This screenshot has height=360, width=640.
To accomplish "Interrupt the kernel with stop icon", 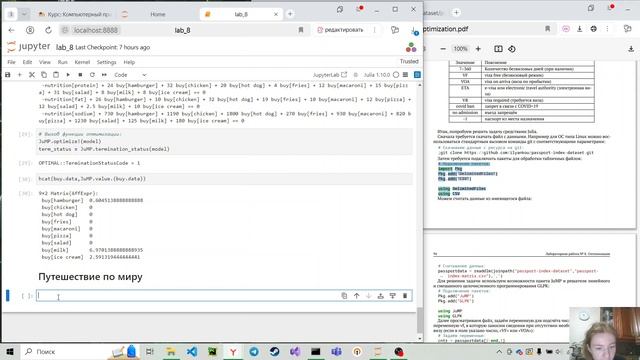I will [x=80, y=75].
